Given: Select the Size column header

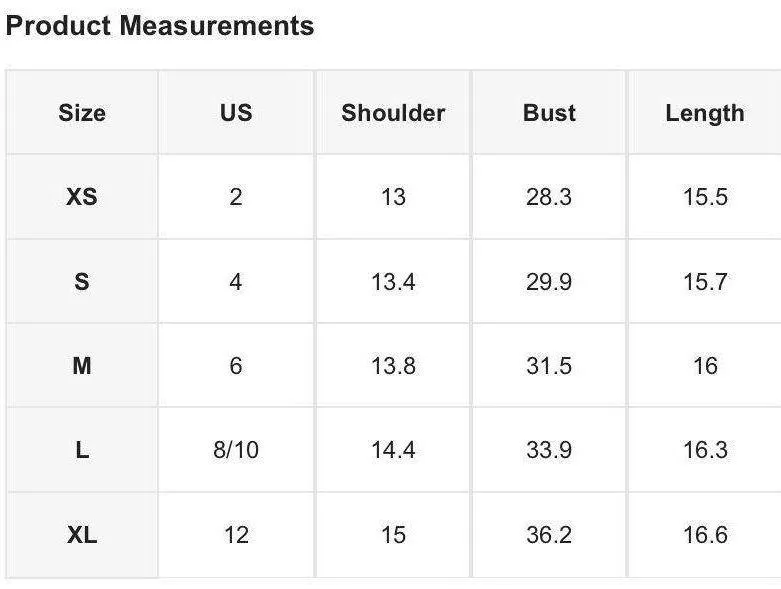Looking at the screenshot, I should [x=82, y=113].
